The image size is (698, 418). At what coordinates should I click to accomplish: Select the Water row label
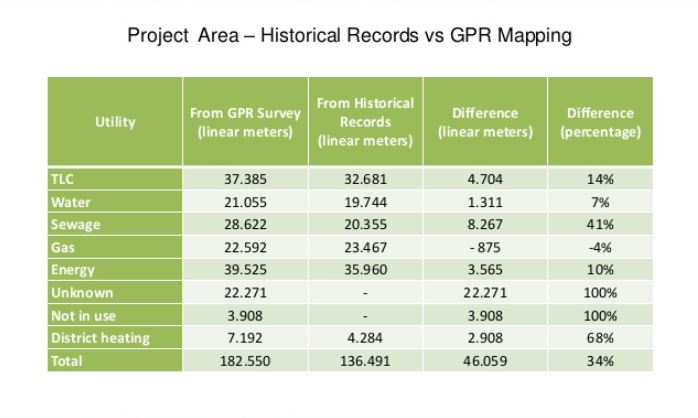pos(70,202)
